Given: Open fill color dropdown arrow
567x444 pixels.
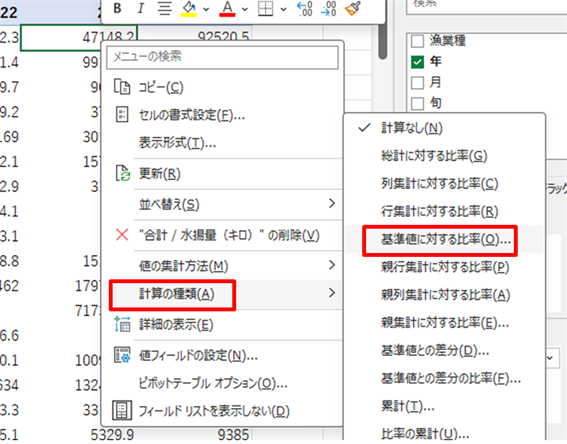Looking at the screenshot, I should 206,9.
